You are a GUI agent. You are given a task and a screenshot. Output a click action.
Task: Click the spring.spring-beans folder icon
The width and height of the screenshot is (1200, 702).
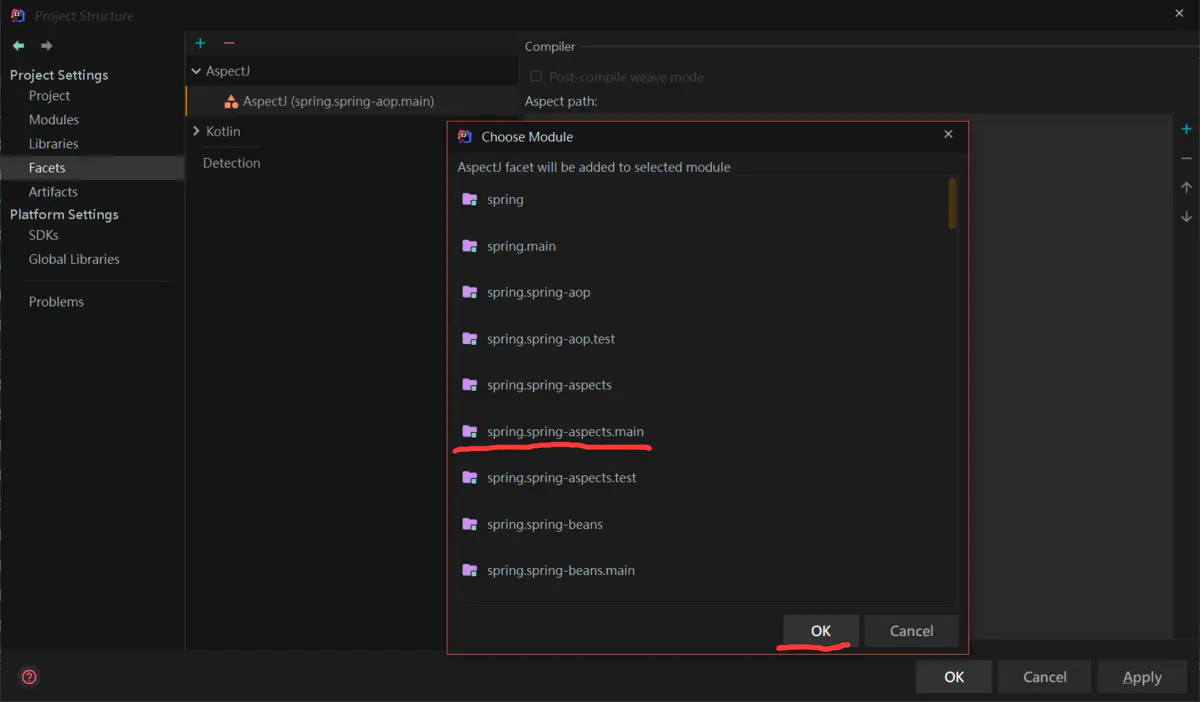click(x=469, y=524)
